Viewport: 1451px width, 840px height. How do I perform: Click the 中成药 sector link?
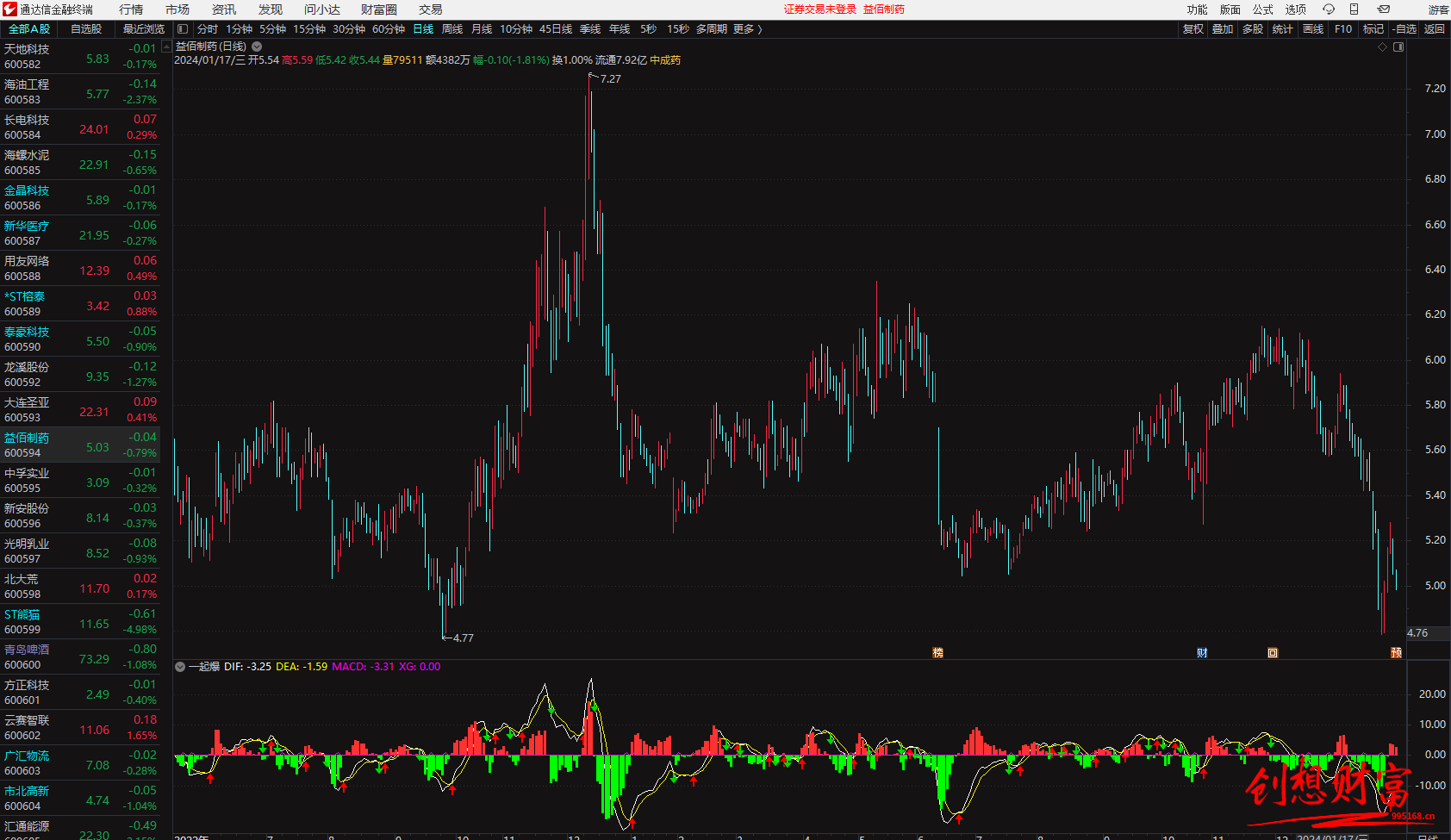click(x=665, y=60)
